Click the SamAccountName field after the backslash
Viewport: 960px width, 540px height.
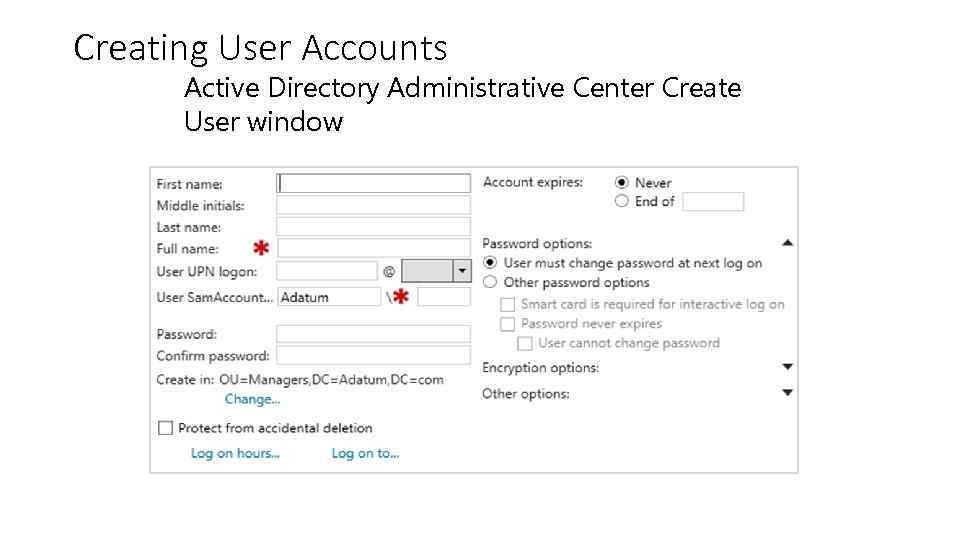[444, 297]
